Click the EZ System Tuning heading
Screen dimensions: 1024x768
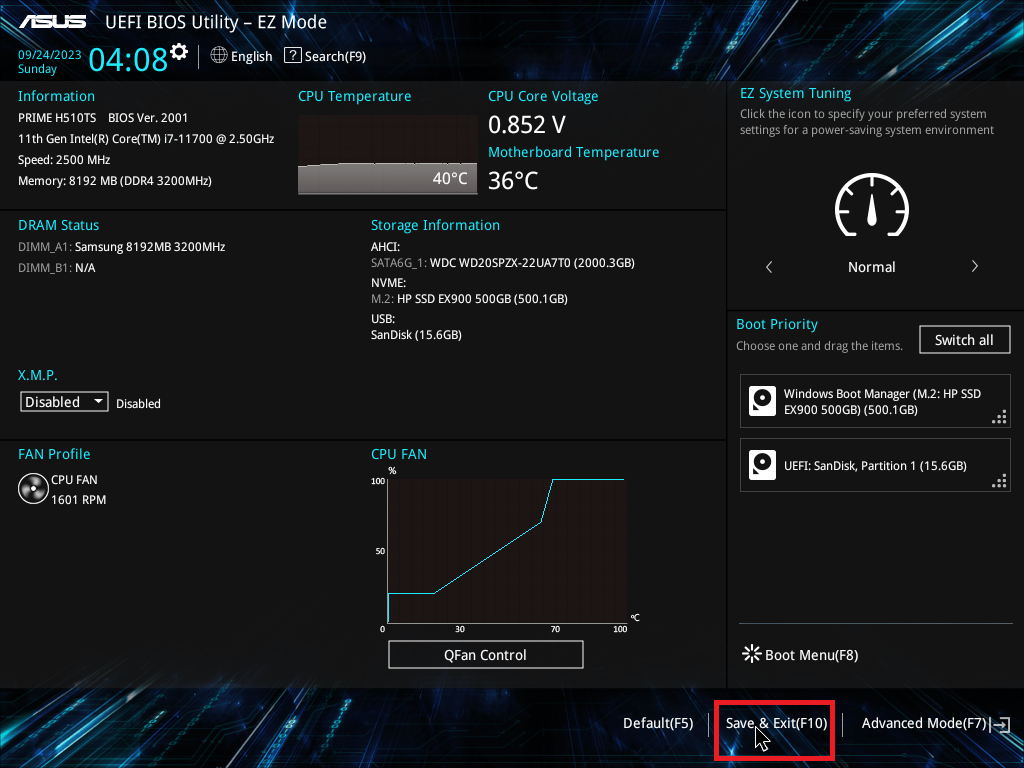(x=795, y=93)
